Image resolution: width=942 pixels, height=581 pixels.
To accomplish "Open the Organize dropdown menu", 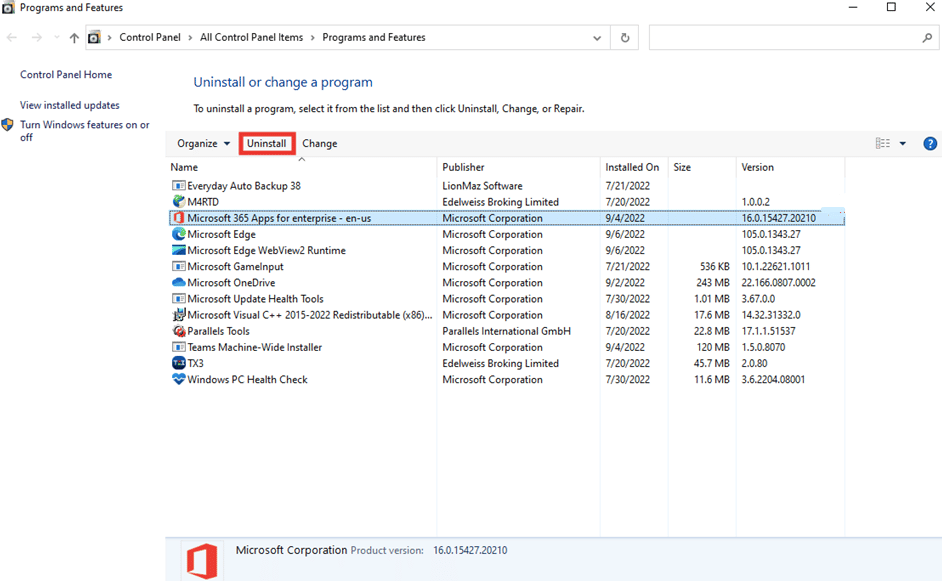I will [x=203, y=143].
